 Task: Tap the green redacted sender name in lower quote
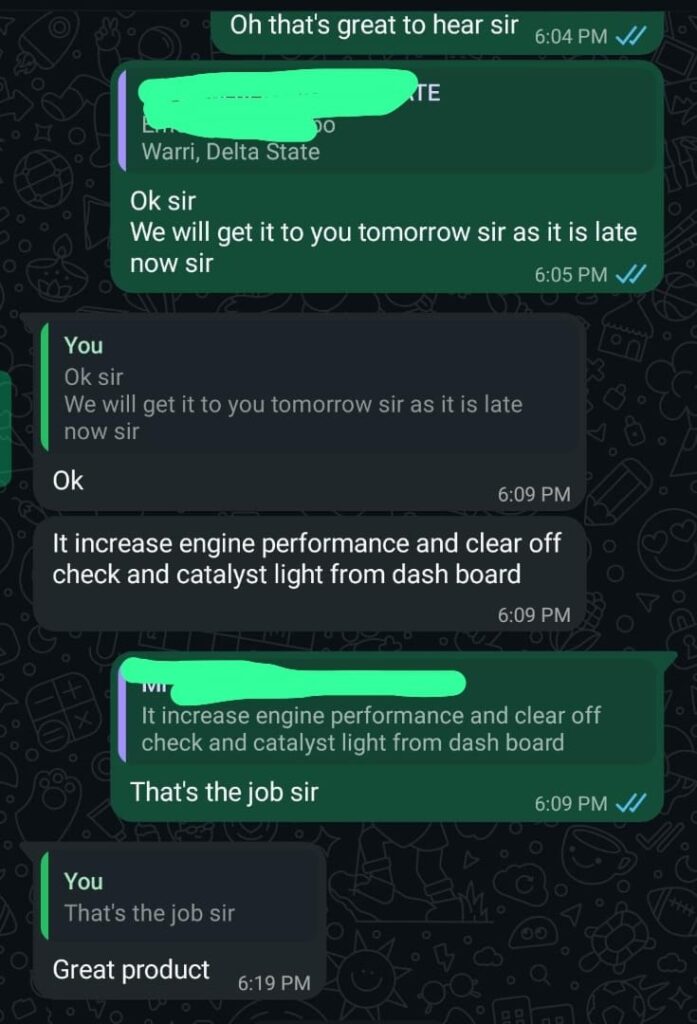click(x=294, y=679)
